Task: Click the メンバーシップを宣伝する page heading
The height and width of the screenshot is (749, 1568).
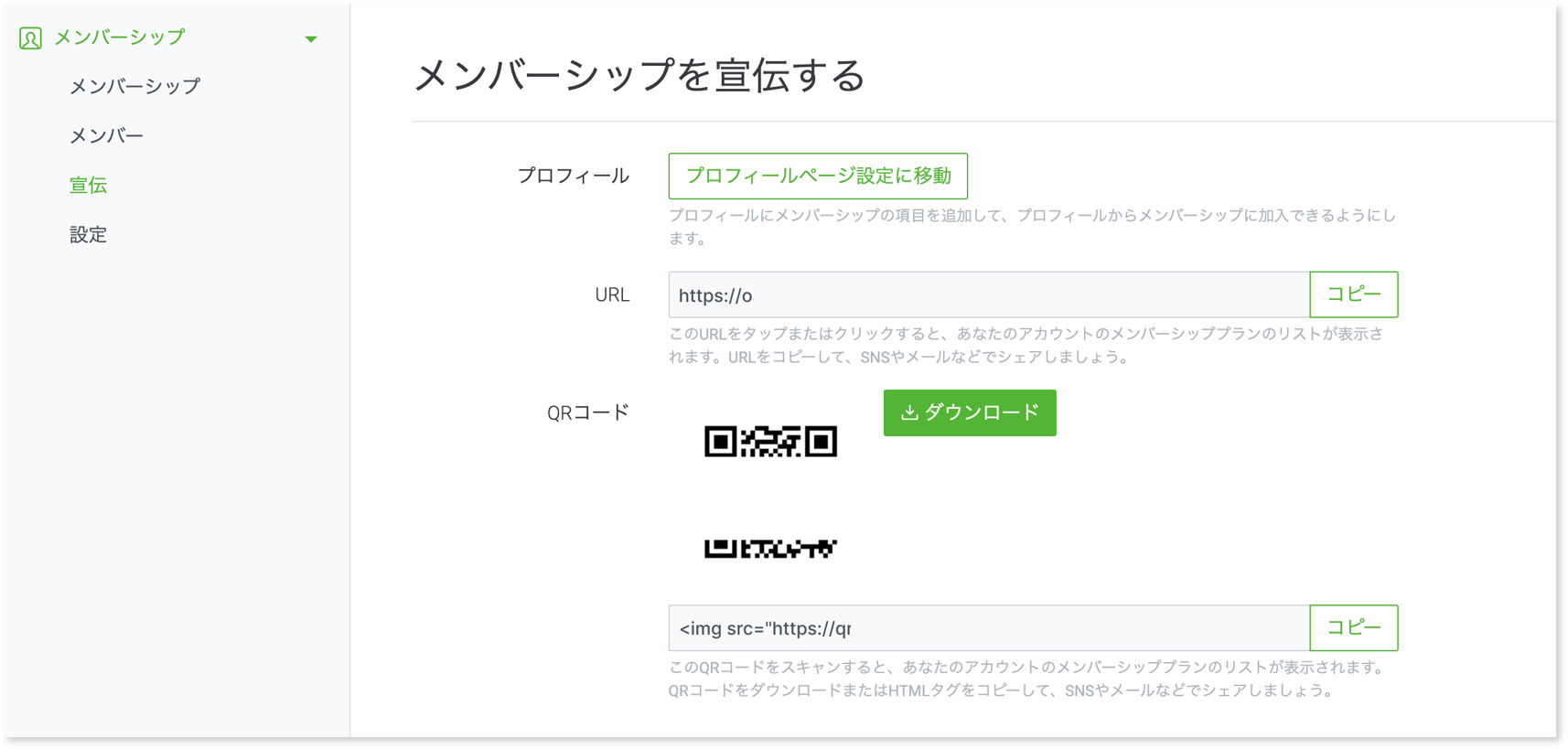Action: click(x=639, y=75)
